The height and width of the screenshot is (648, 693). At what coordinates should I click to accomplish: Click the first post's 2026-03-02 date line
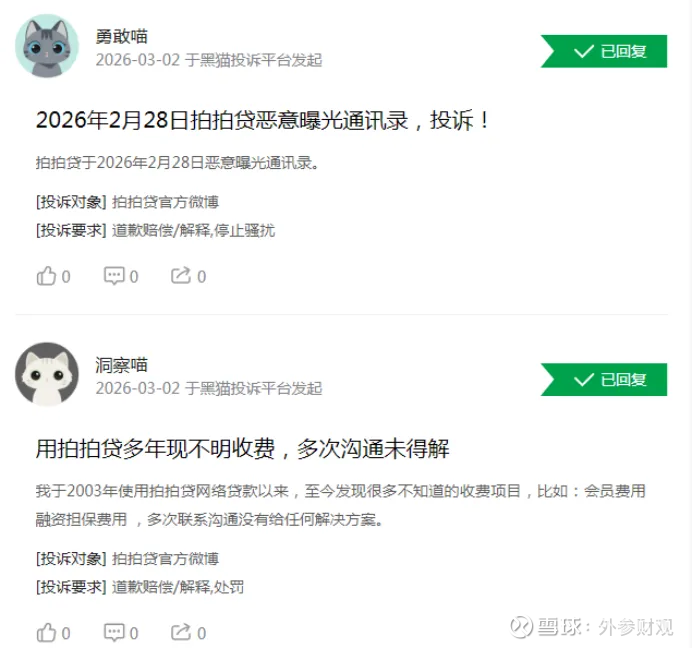click(209, 60)
